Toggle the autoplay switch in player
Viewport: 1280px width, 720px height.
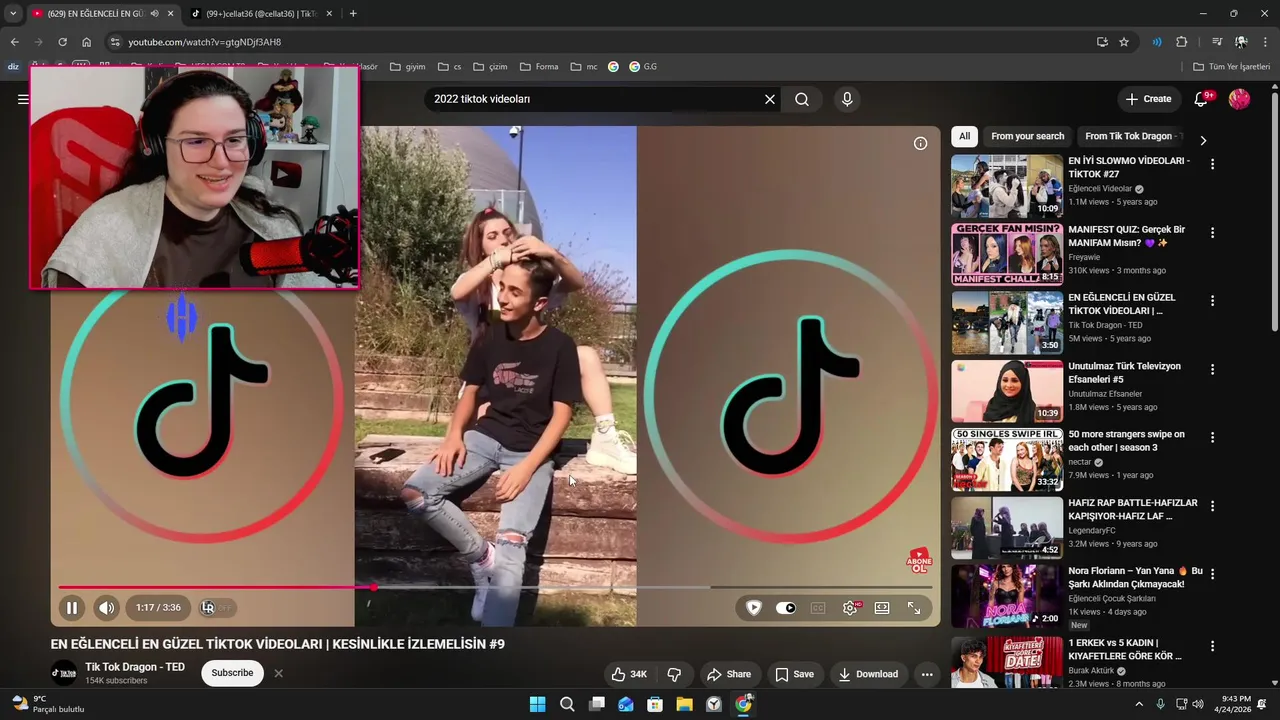(x=786, y=607)
